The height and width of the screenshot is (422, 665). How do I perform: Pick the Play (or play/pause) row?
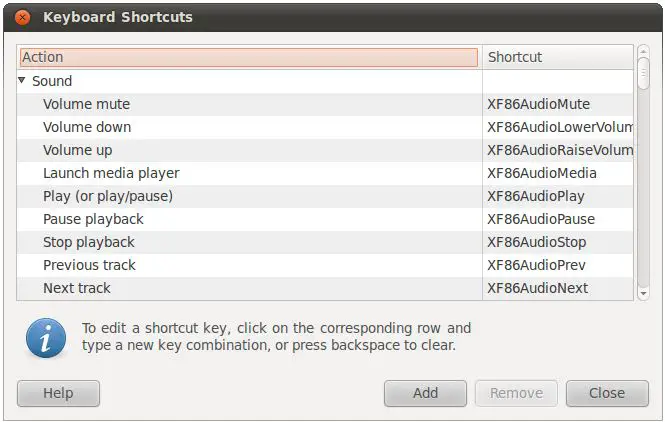tap(108, 196)
